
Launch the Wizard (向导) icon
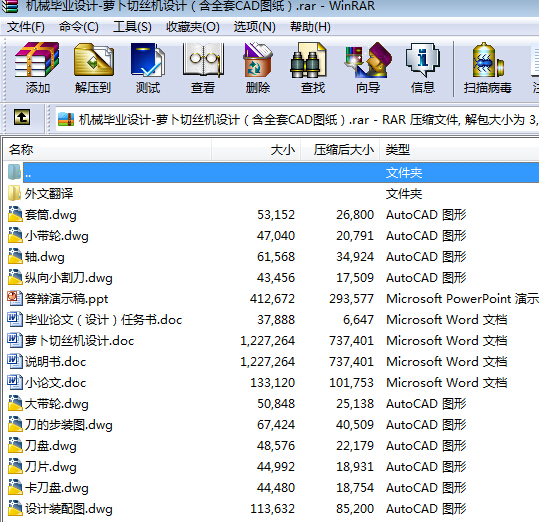(x=368, y=60)
